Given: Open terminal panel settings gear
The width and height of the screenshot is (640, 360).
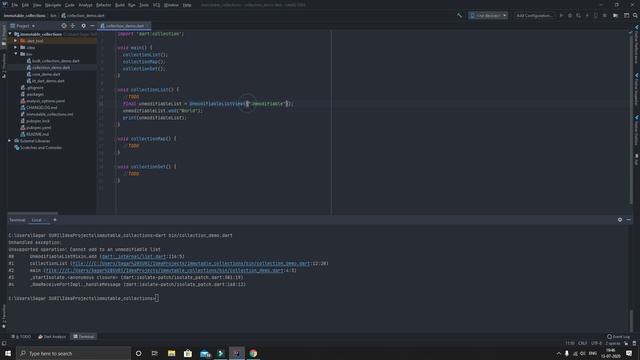Looking at the screenshot, I should click(620, 220).
